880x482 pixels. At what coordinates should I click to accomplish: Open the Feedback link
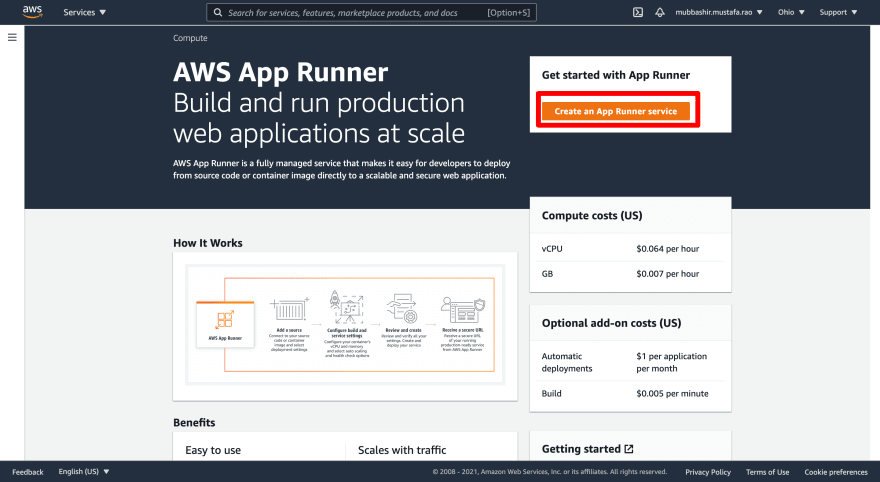pyautogui.click(x=28, y=472)
